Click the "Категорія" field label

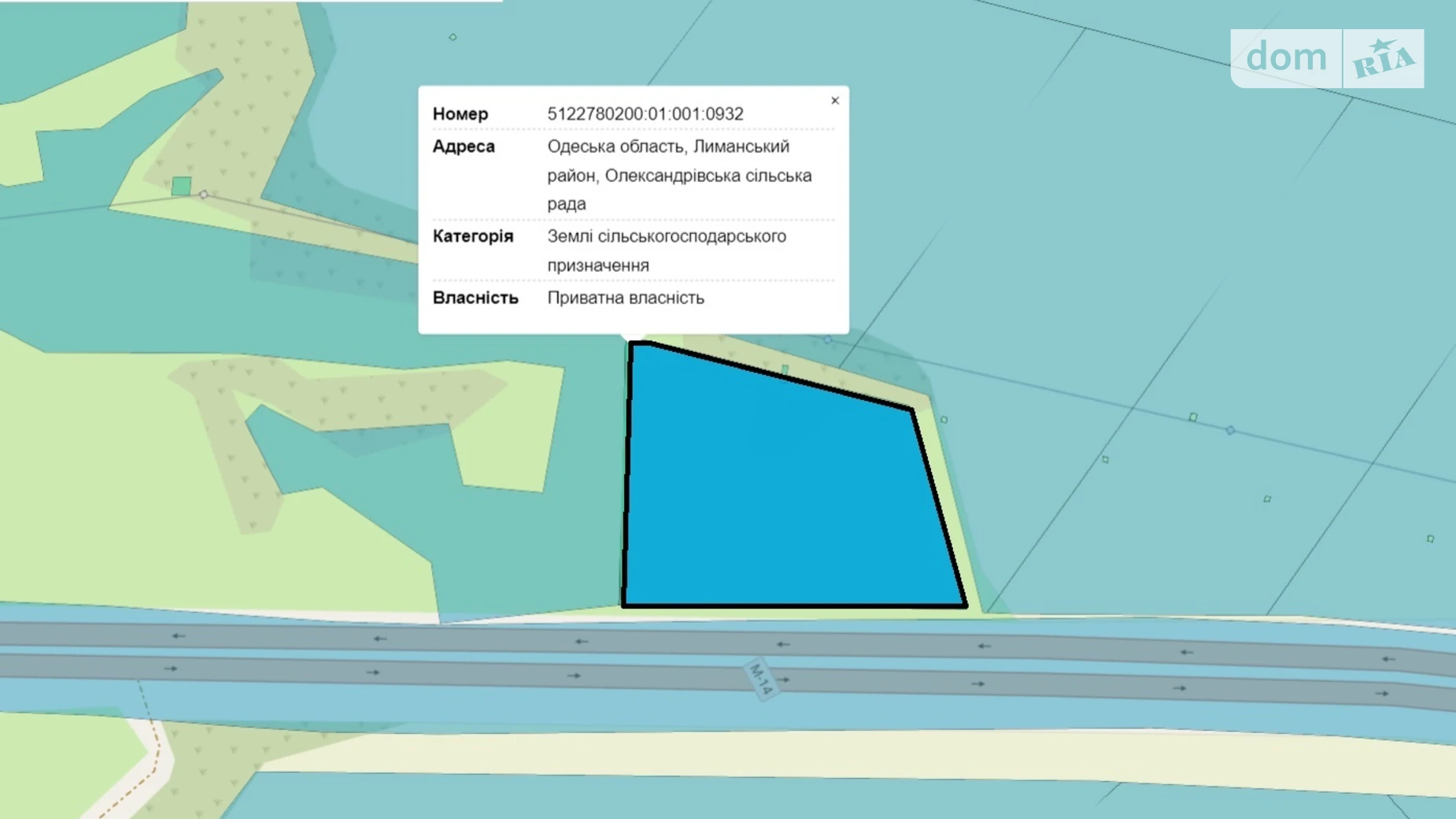472,237
